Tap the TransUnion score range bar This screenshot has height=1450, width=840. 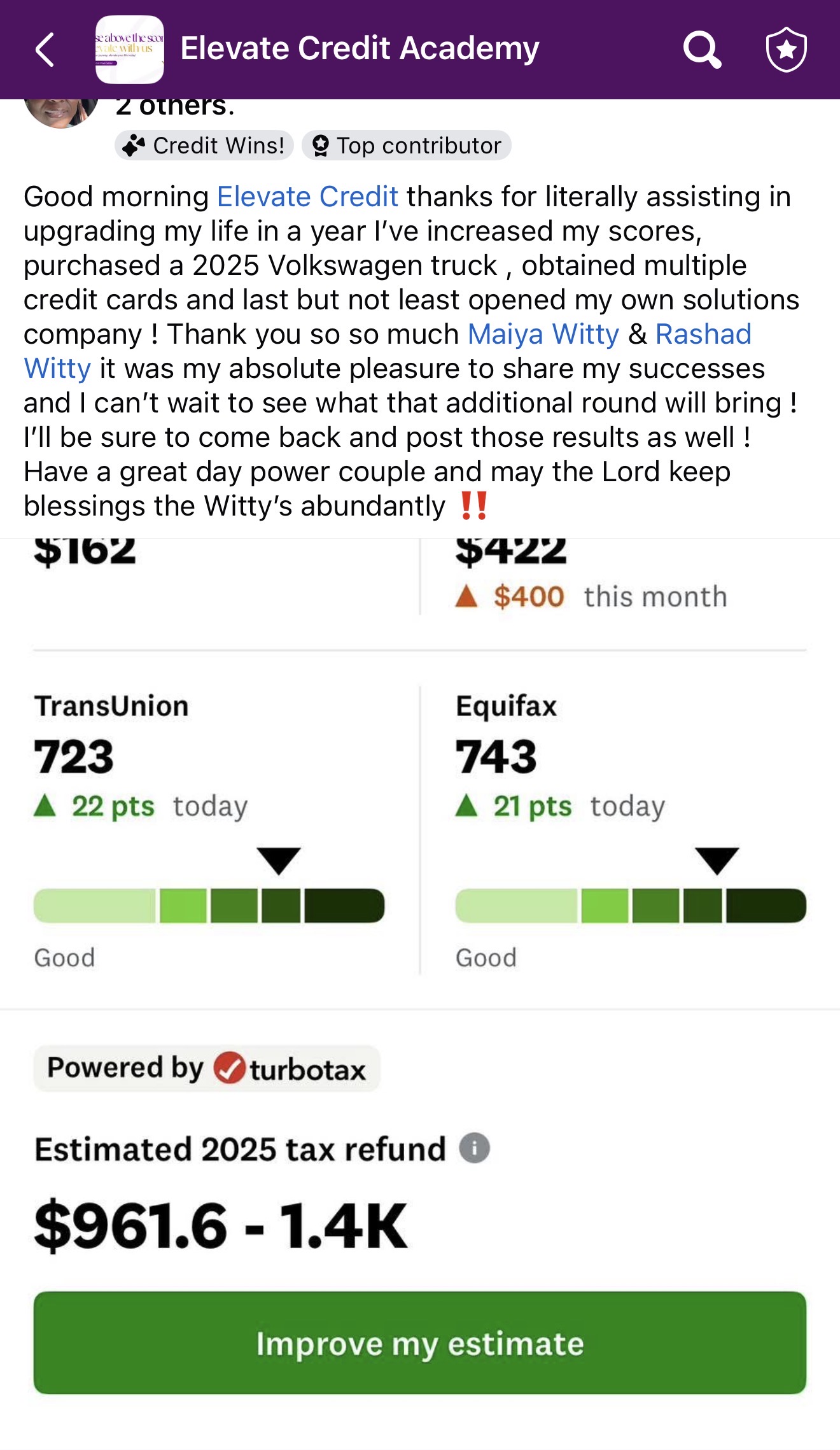(x=209, y=905)
